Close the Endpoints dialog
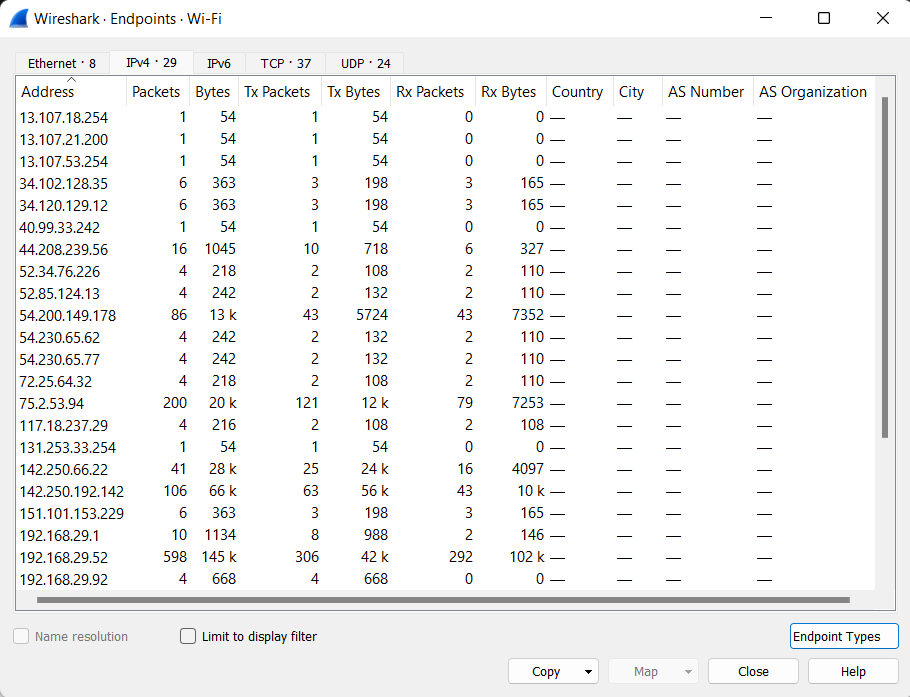The height and width of the screenshot is (697, 910). (x=753, y=671)
